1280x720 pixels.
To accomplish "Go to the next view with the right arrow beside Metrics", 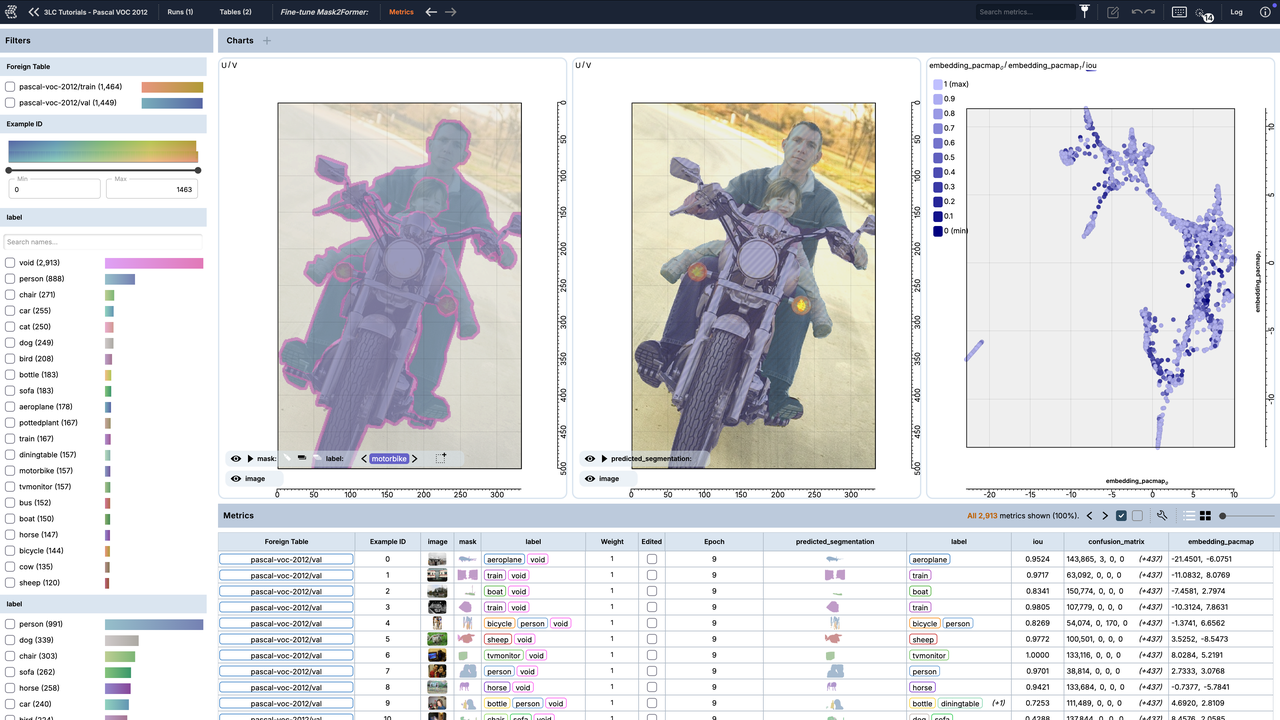I will (x=451, y=12).
